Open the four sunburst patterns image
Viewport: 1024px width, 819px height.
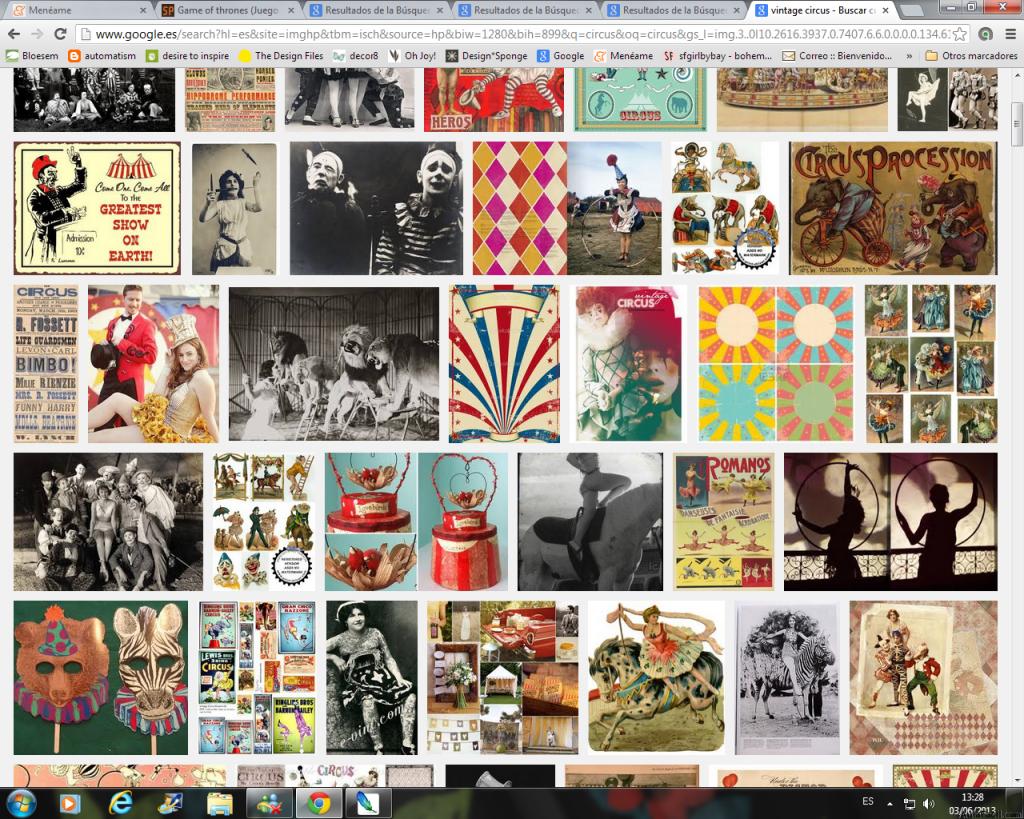pyautogui.click(x=776, y=364)
